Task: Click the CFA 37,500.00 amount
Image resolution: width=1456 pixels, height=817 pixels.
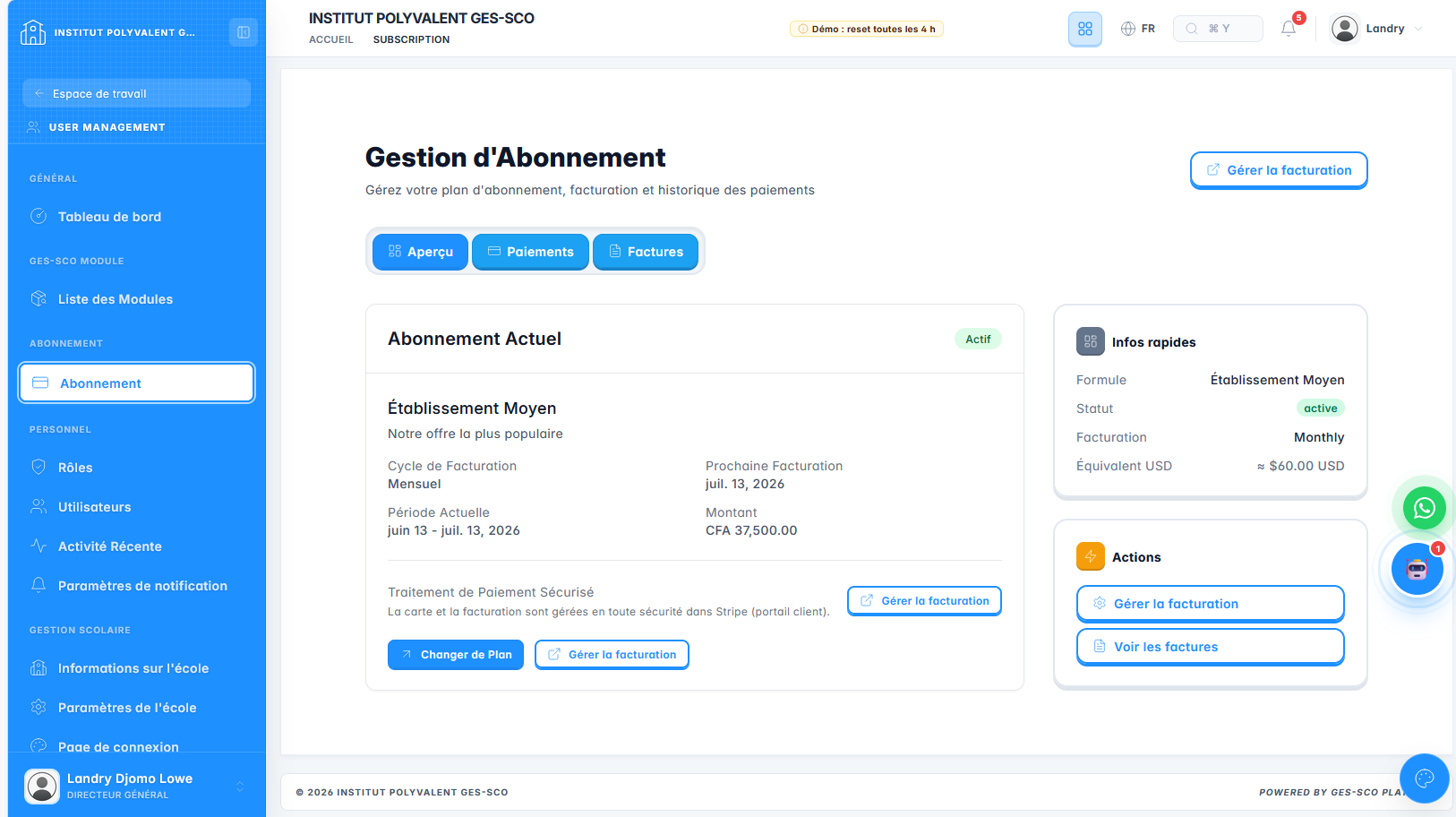Action: point(751,530)
